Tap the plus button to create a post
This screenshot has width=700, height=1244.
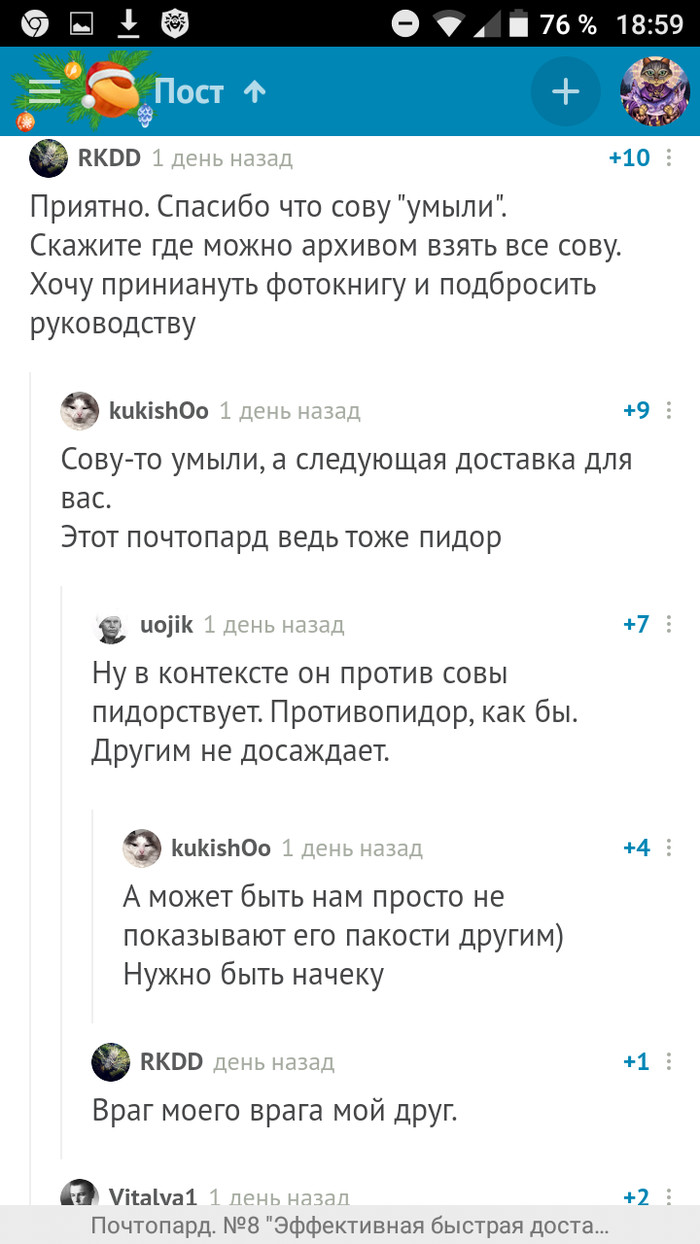point(565,91)
